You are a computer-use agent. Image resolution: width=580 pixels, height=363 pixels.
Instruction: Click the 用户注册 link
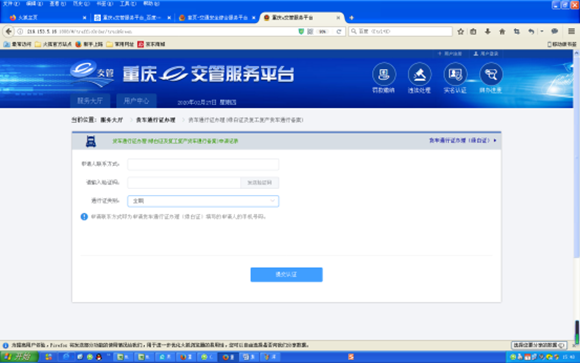pyautogui.click(x=450, y=54)
